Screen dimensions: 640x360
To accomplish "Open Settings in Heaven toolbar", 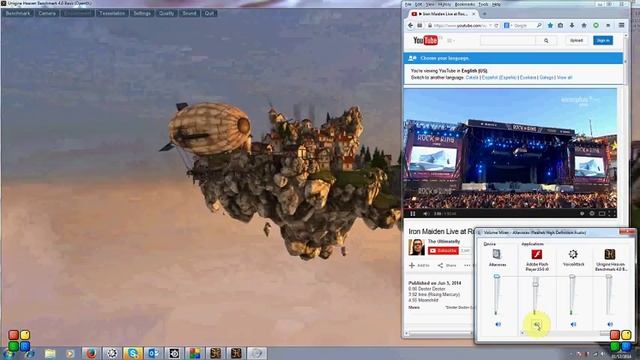I will 142,13.
